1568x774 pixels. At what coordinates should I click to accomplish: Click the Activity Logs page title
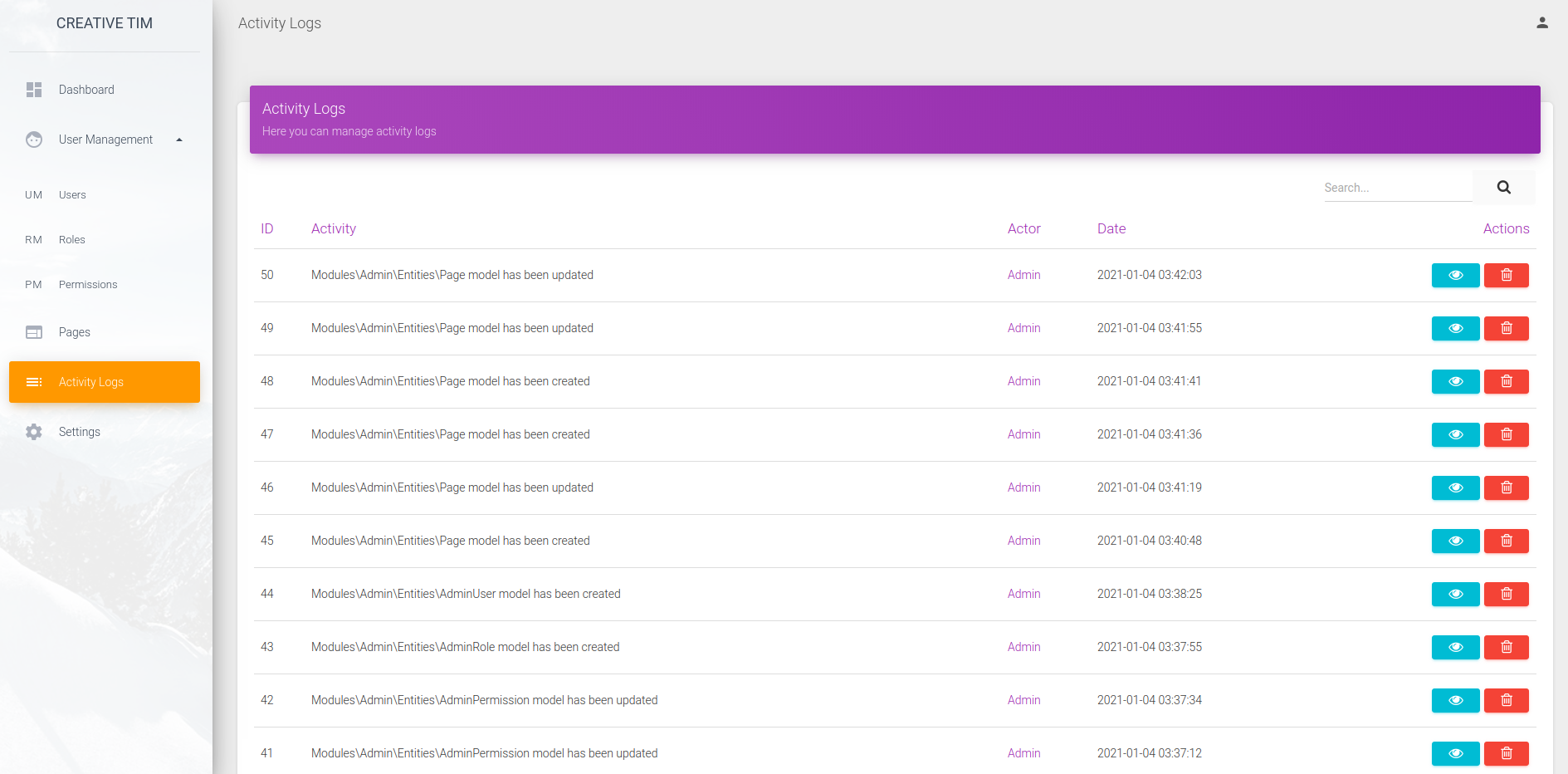(x=280, y=23)
